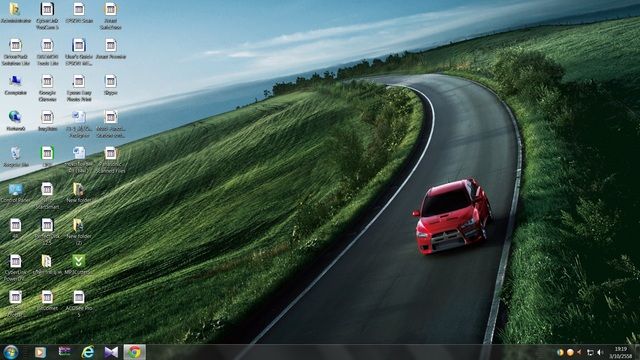Open the network status tray icon
This screenshot has width=640, height=360.
[x=590, y=352]
